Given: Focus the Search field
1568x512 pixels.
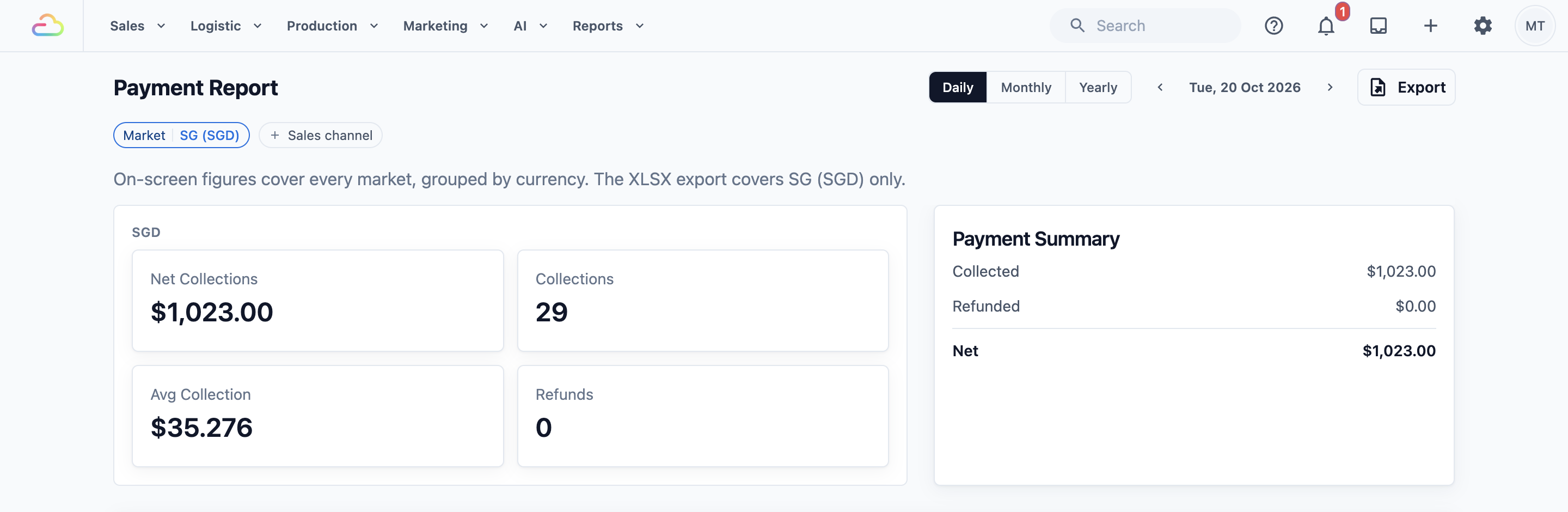Looking at the screenshot, I should click(1145, 26).
